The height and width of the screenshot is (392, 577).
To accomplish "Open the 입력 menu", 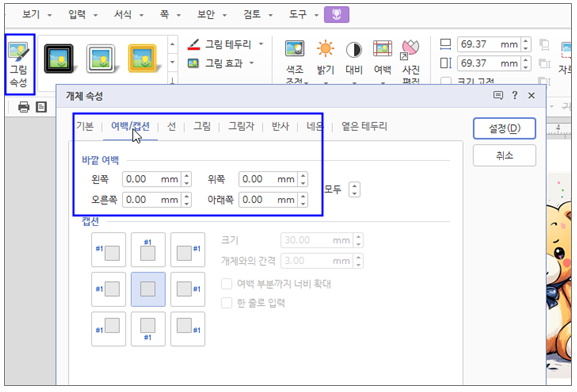I will (x=77, y=14).
